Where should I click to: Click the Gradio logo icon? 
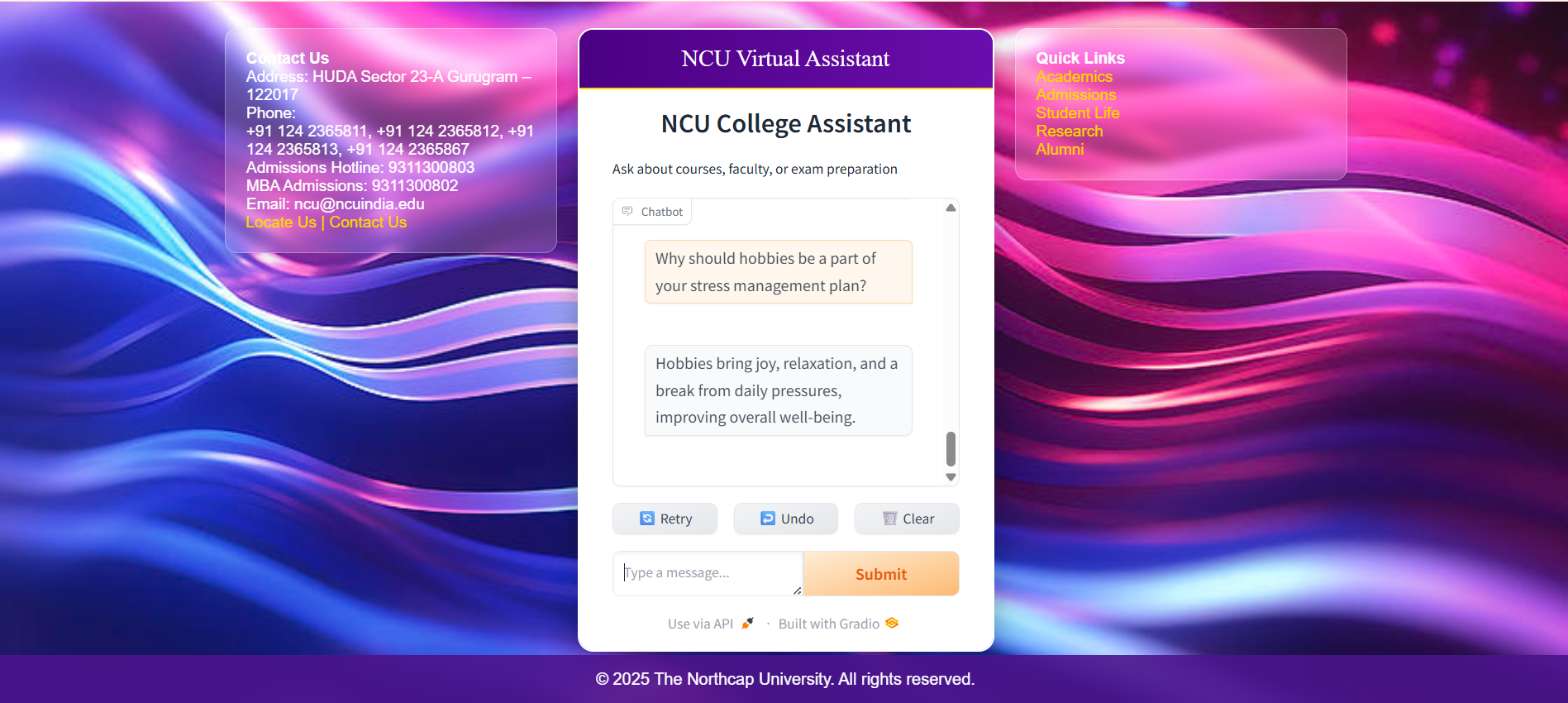point(892,623)
